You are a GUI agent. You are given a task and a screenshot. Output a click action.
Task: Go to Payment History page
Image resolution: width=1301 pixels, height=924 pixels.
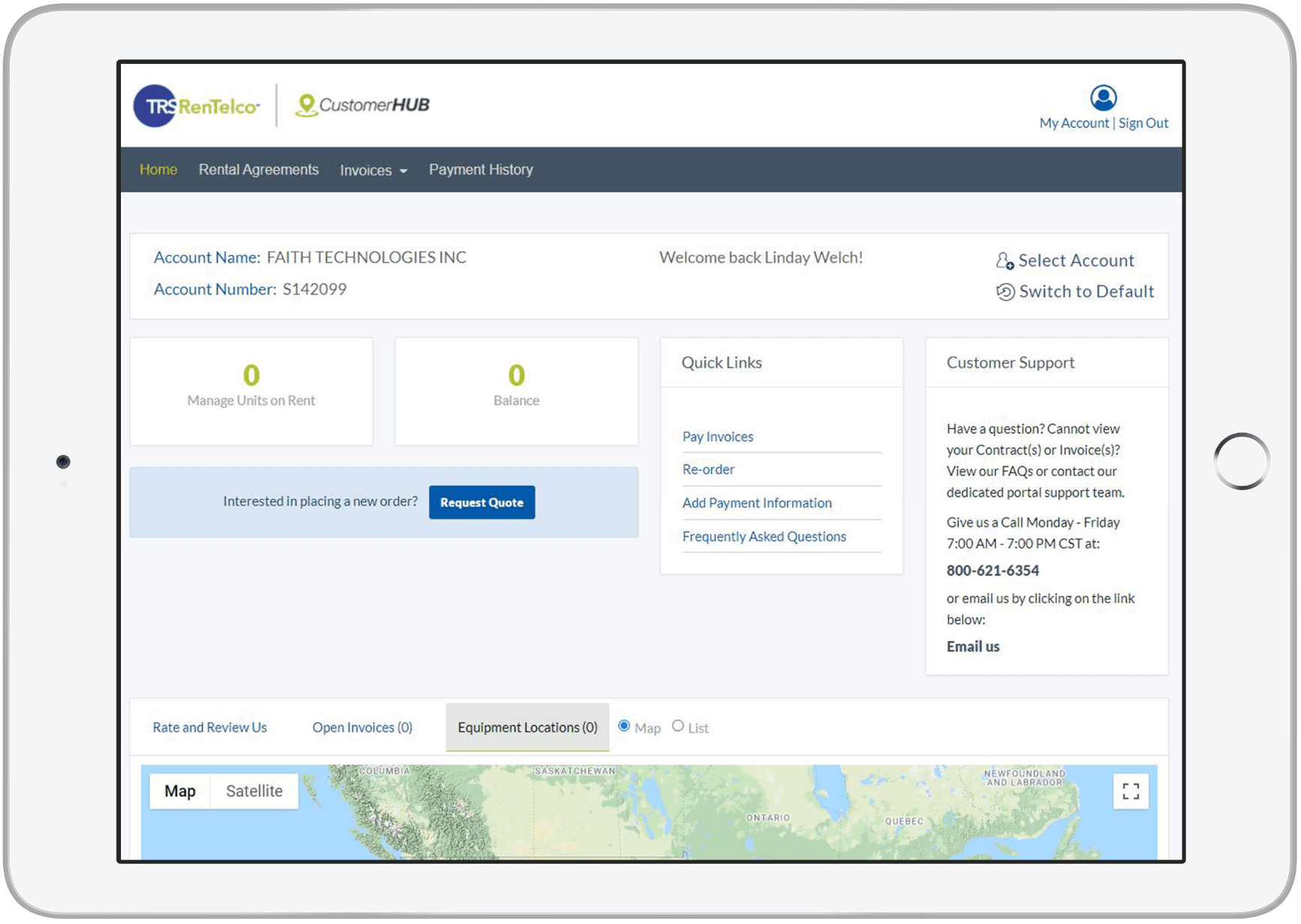481,170
